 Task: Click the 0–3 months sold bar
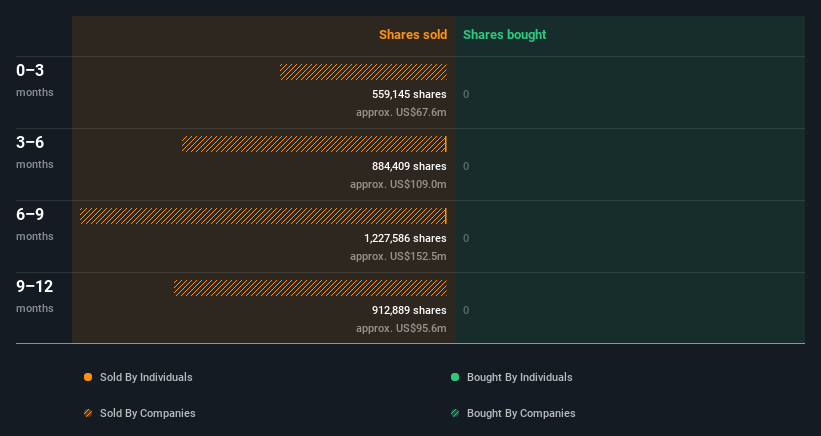[x=363, y=72]
